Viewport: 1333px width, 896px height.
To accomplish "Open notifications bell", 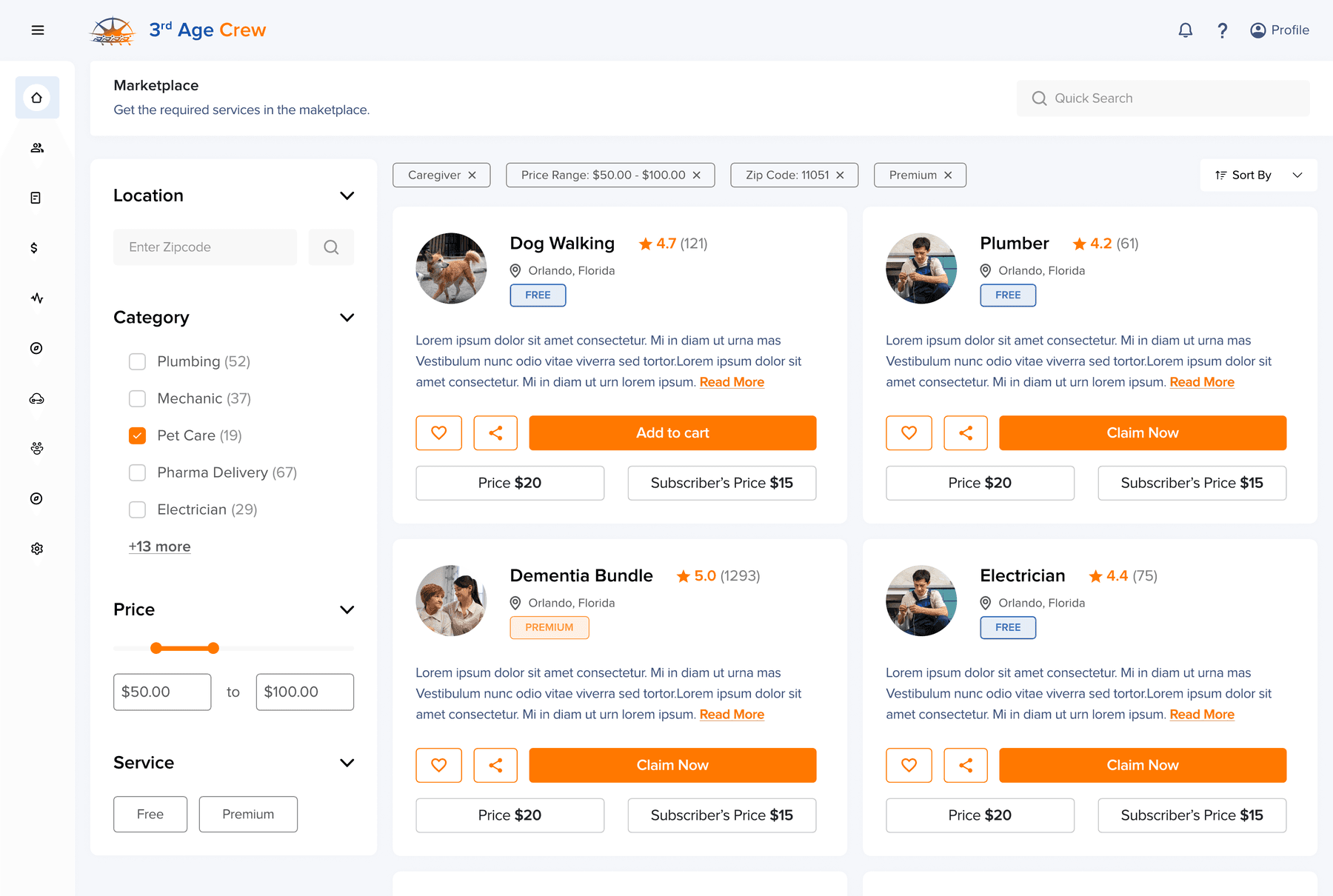I will (1186, 30).
